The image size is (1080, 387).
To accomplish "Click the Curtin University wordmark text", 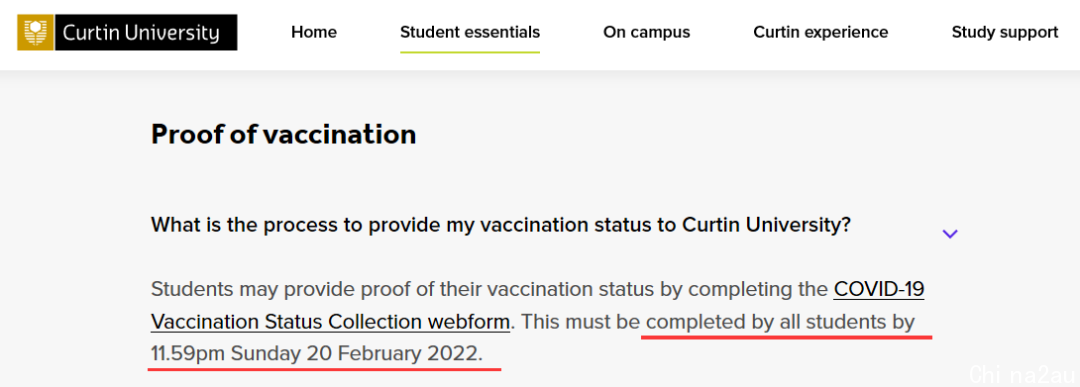I will pyautogui.click(x=141, y=32).
